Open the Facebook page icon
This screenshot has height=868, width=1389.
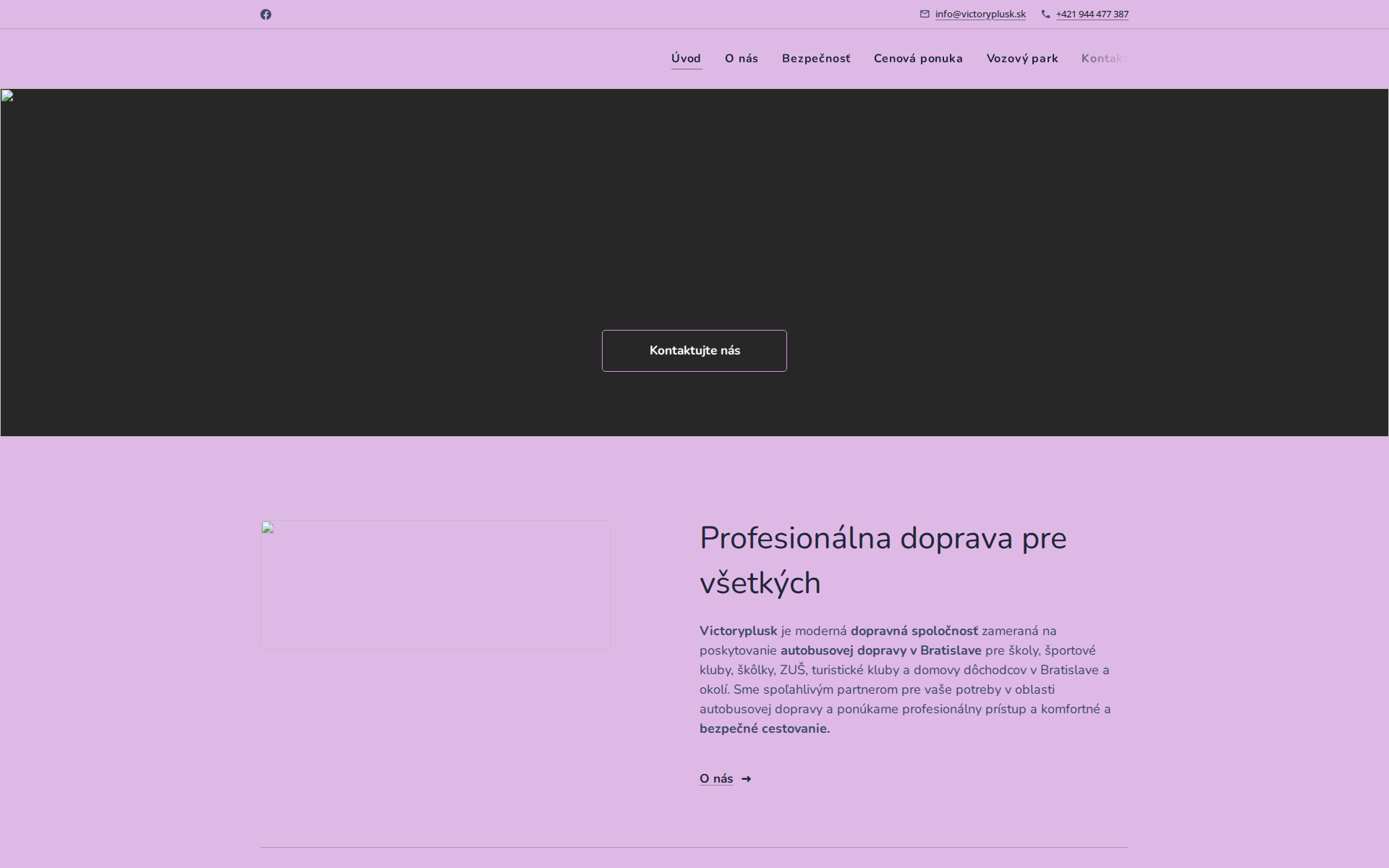tap(266, 14)
